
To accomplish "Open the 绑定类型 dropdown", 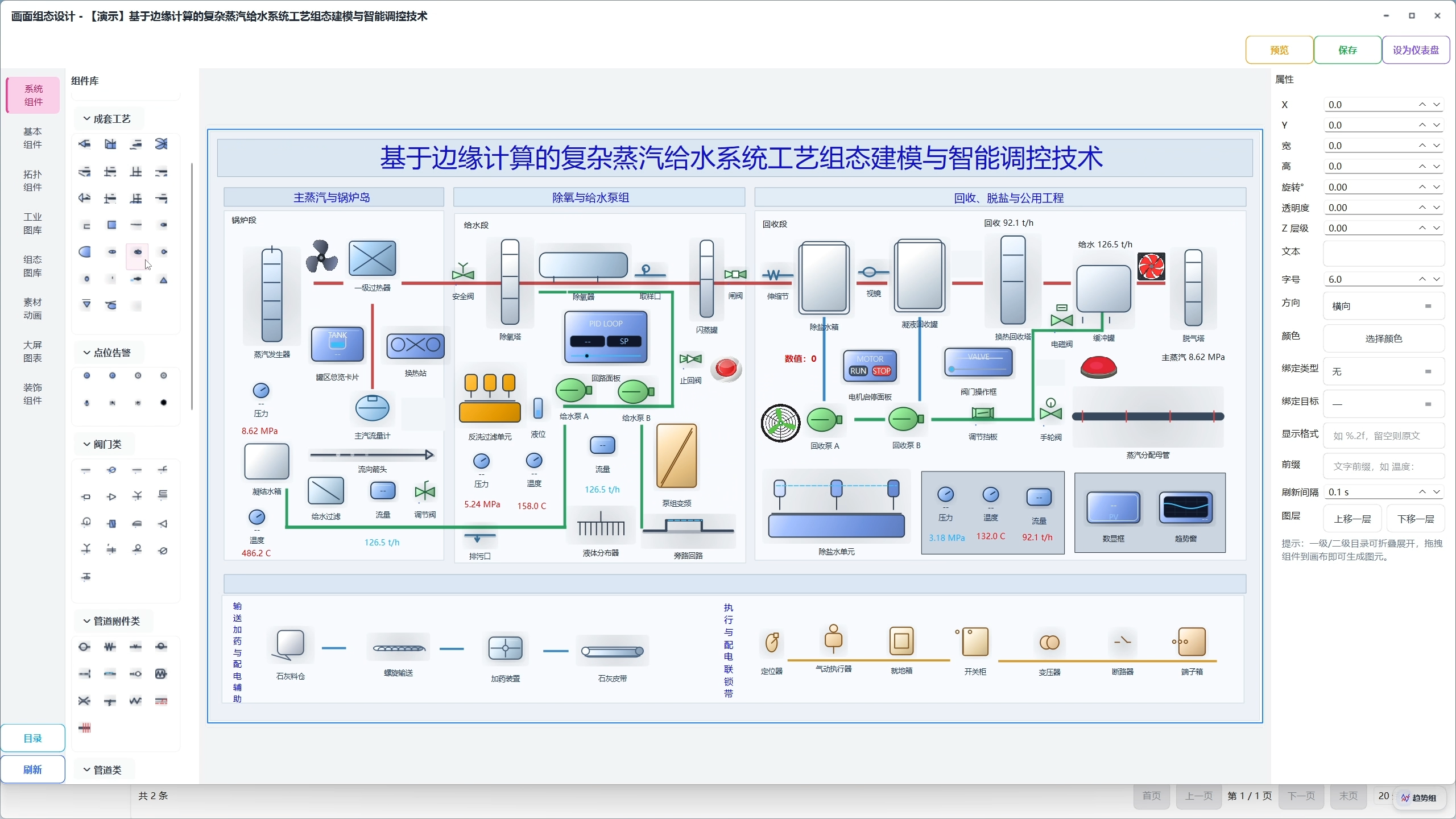I will click(1383, 371).
